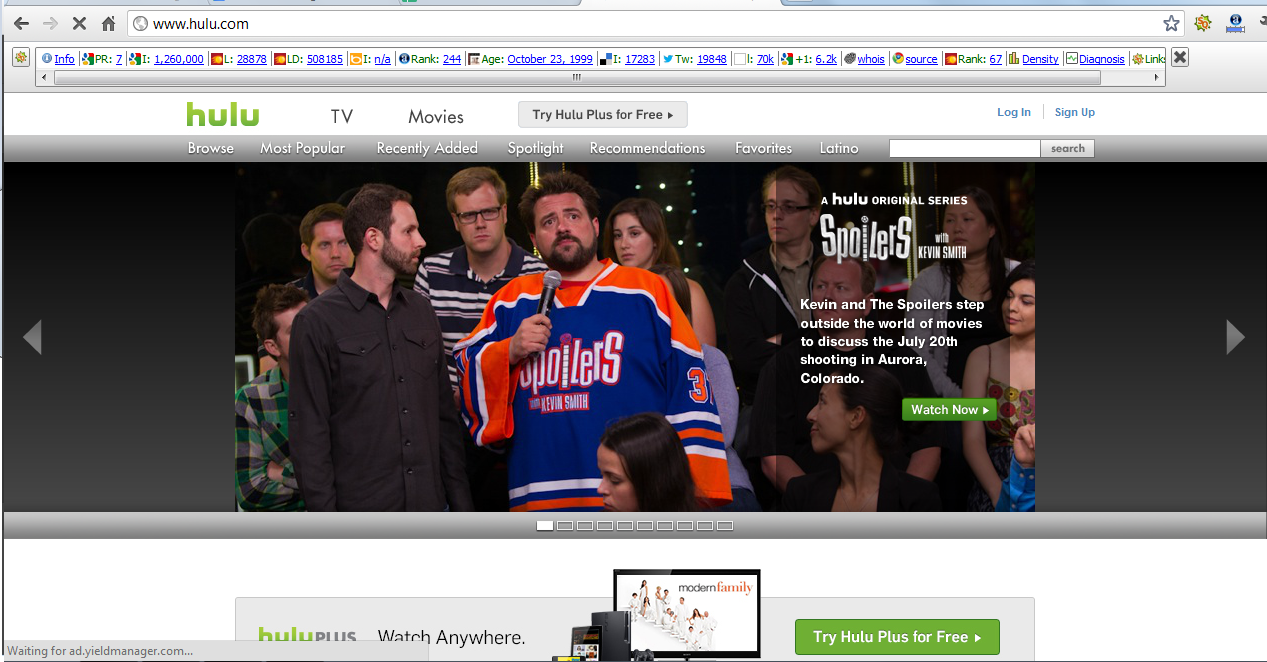Go back using the browser back arrow

point(21,23)
